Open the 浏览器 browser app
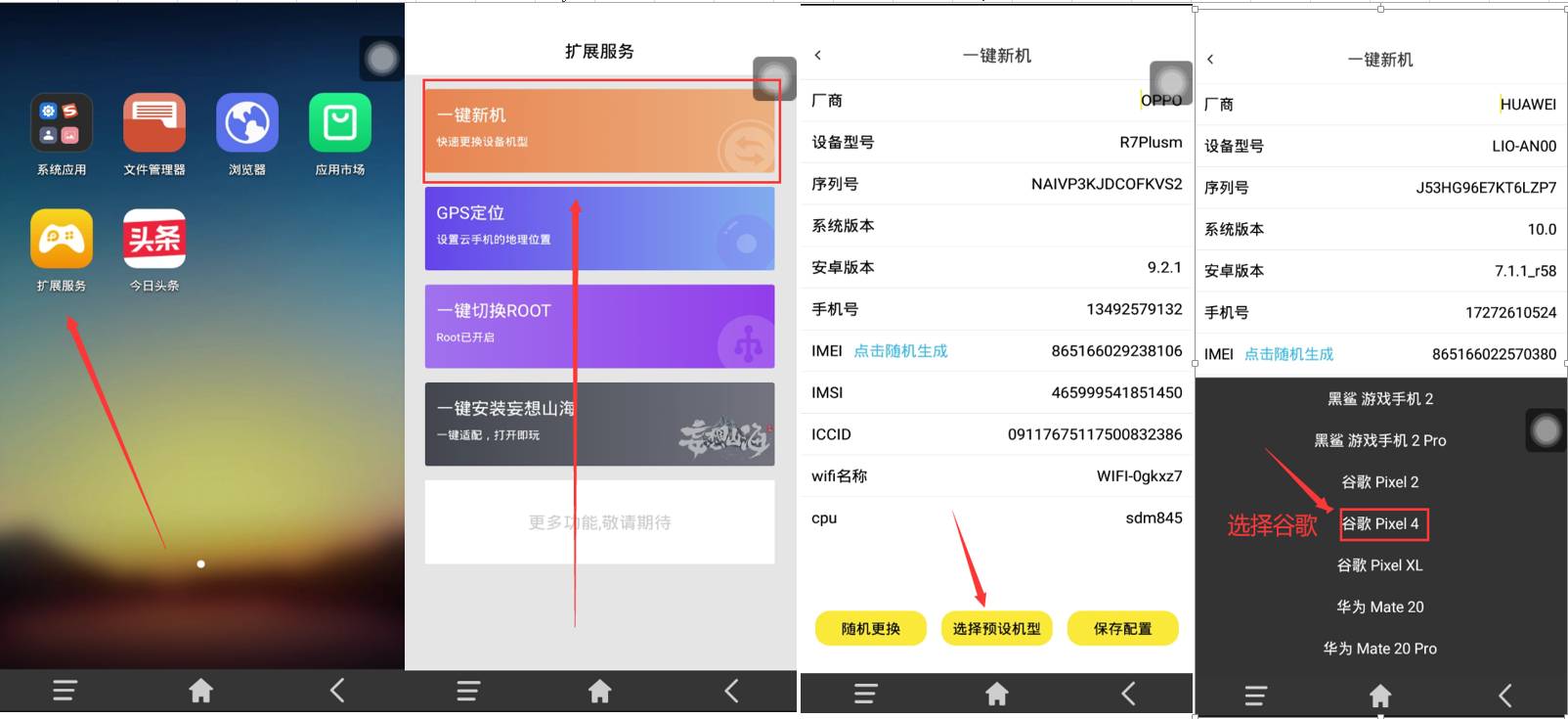 pos(247,123)
